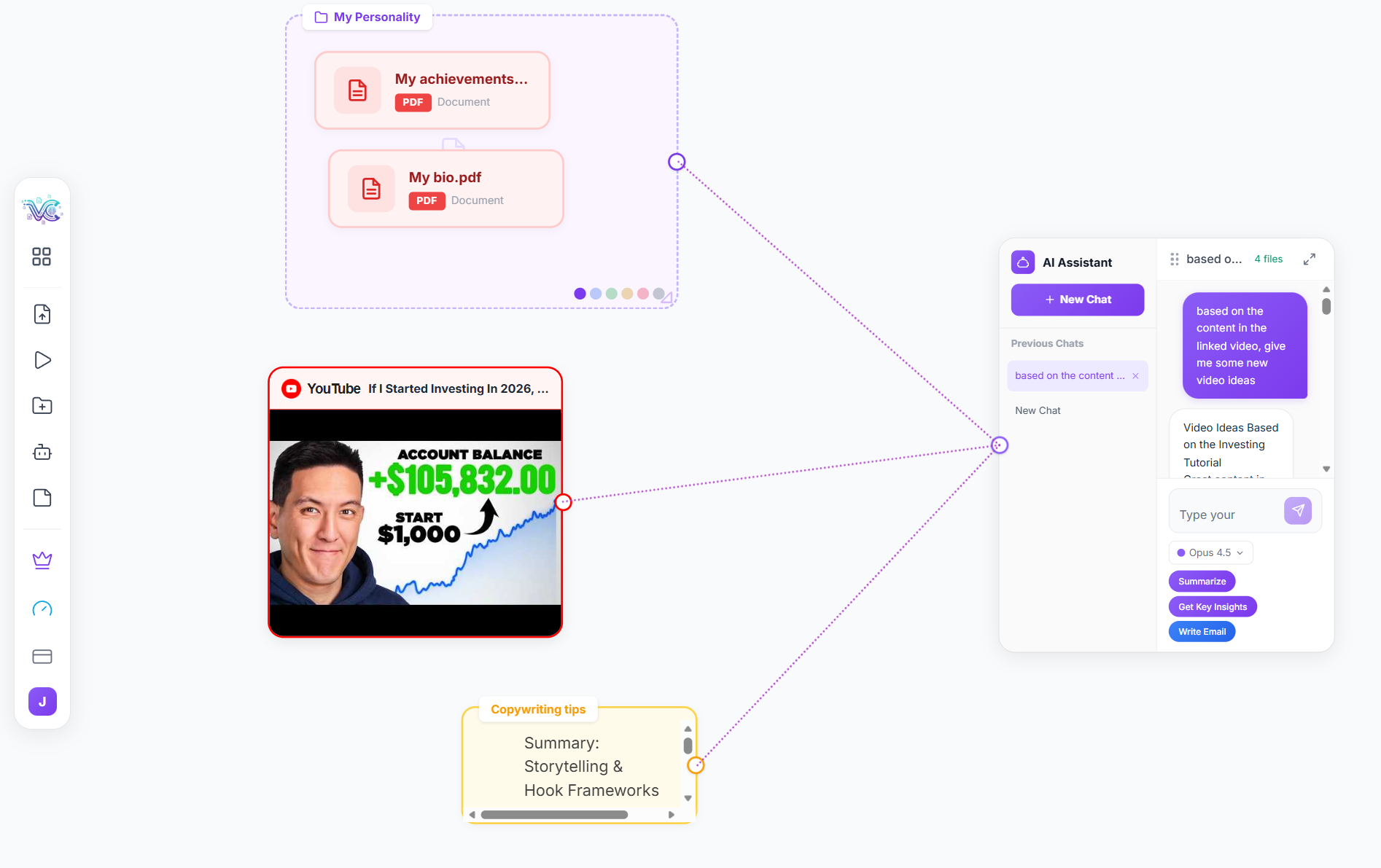The height and width of the screenshot is (868, 1381).
Task: Click the Get Key Insights button
Action: [1212, 606]
